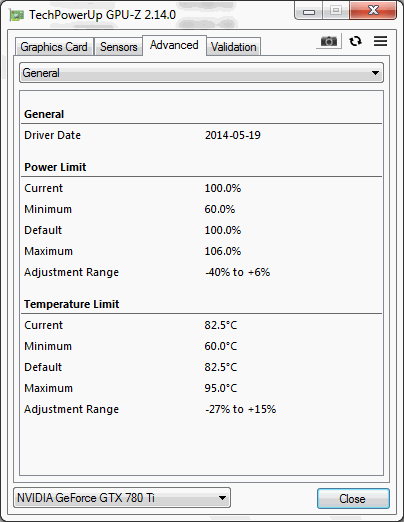Click the Power Limit section heading
This screenshot has width=404, height=522.
[x=55, y=167]
